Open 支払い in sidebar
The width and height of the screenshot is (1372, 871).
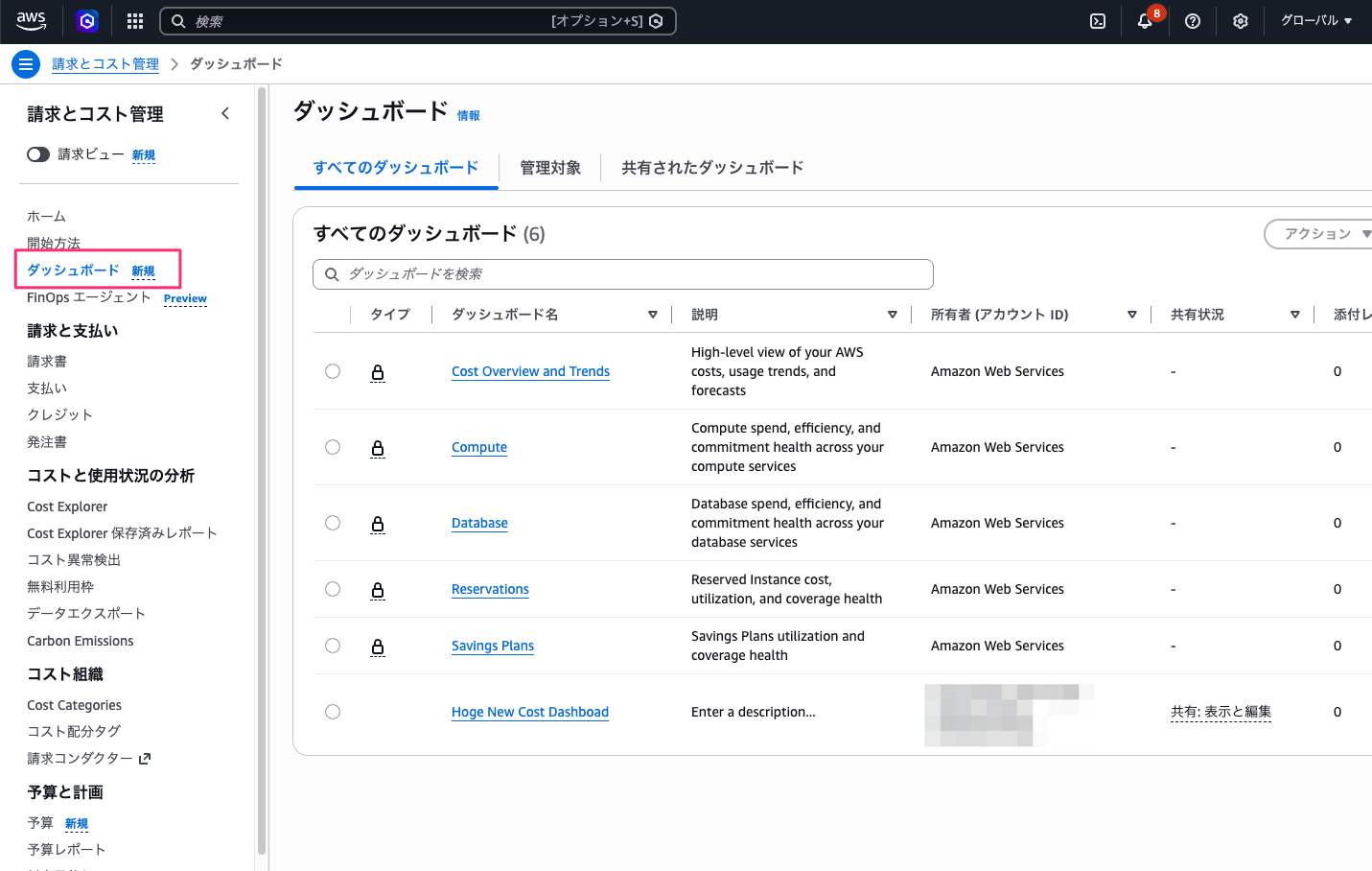pyautogui.click(x=47, y=388)
